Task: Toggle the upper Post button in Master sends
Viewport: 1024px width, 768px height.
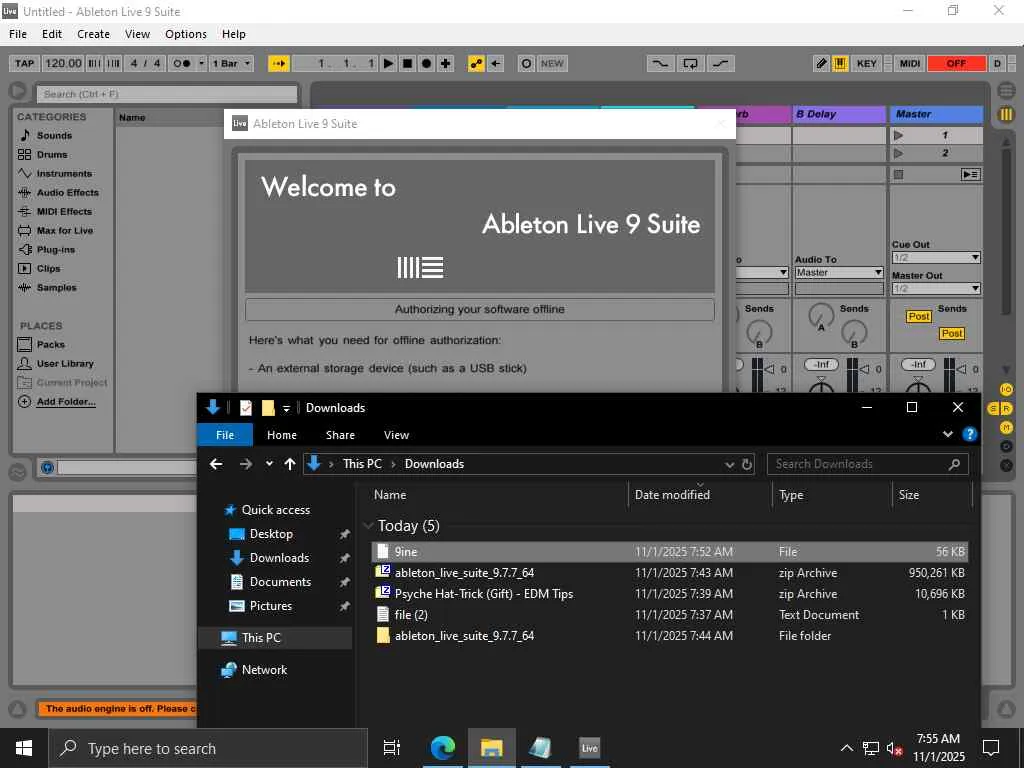Action: click(918, 317)
